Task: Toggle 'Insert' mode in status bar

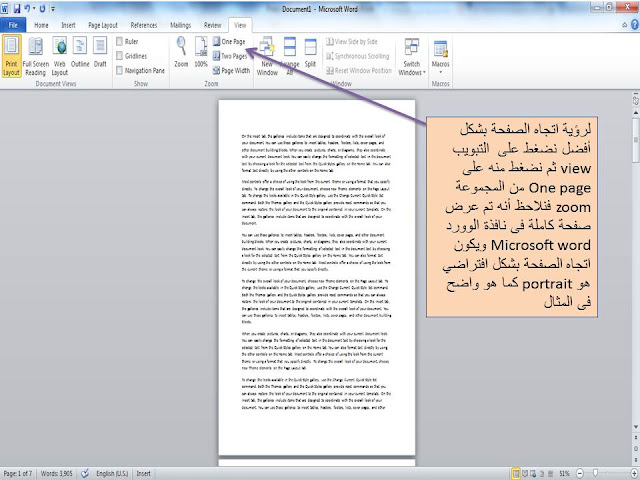Action: (143, 473)
